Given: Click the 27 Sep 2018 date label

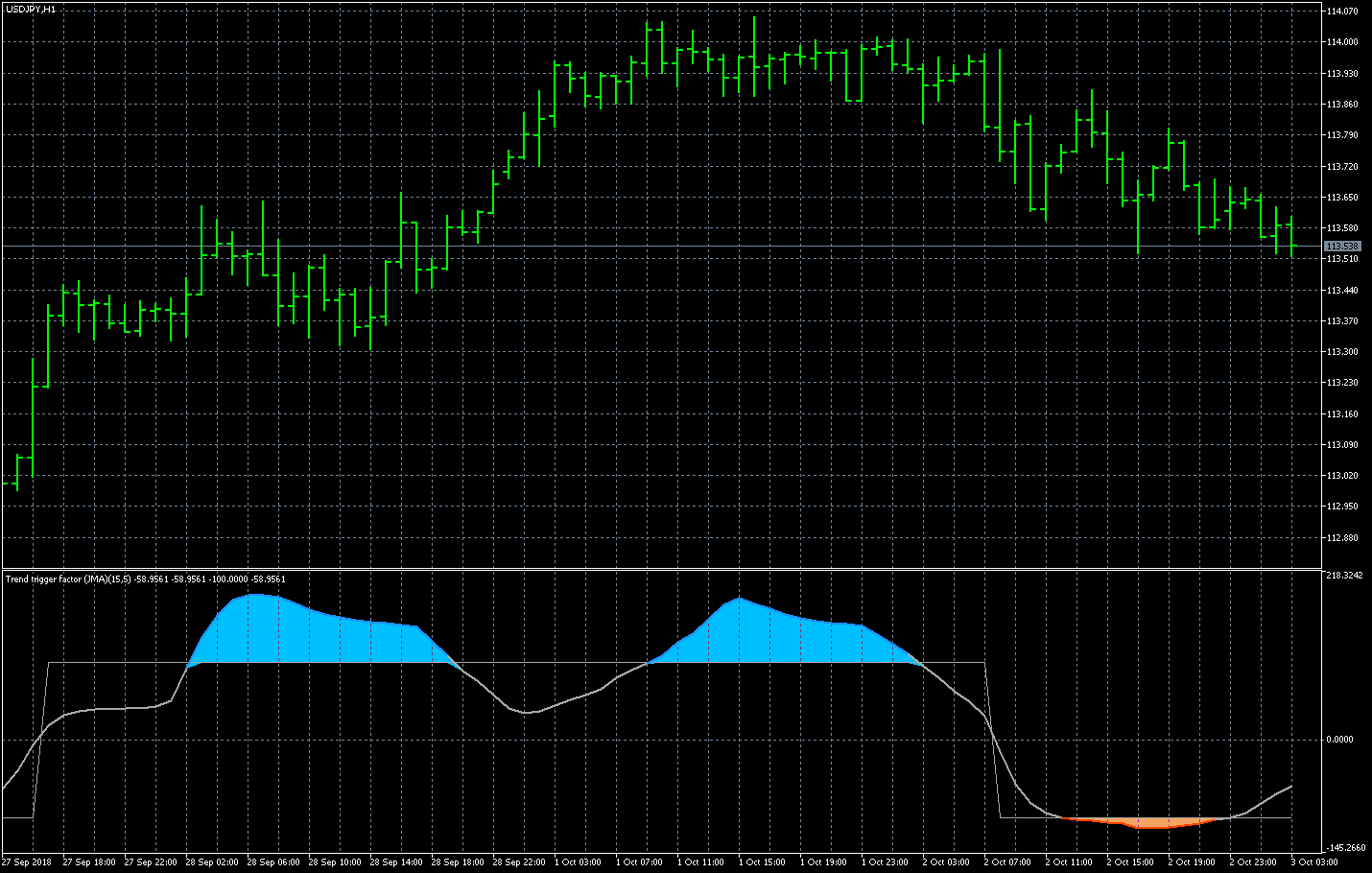Looking at the screenshot, I should pyautogui.click(x=27, y=862).
